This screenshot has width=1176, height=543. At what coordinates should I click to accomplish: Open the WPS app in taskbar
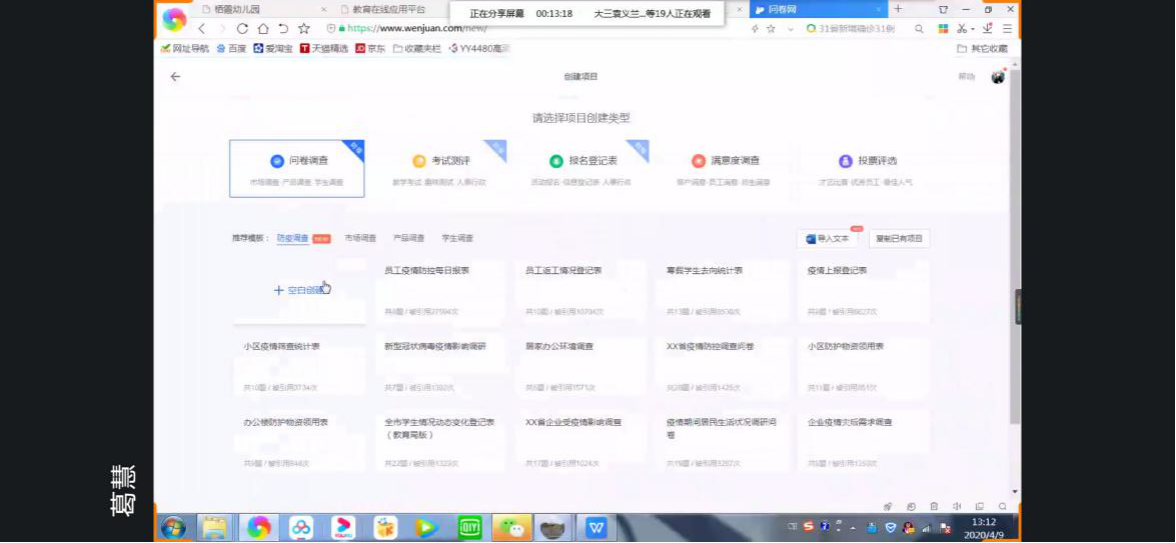597,527
